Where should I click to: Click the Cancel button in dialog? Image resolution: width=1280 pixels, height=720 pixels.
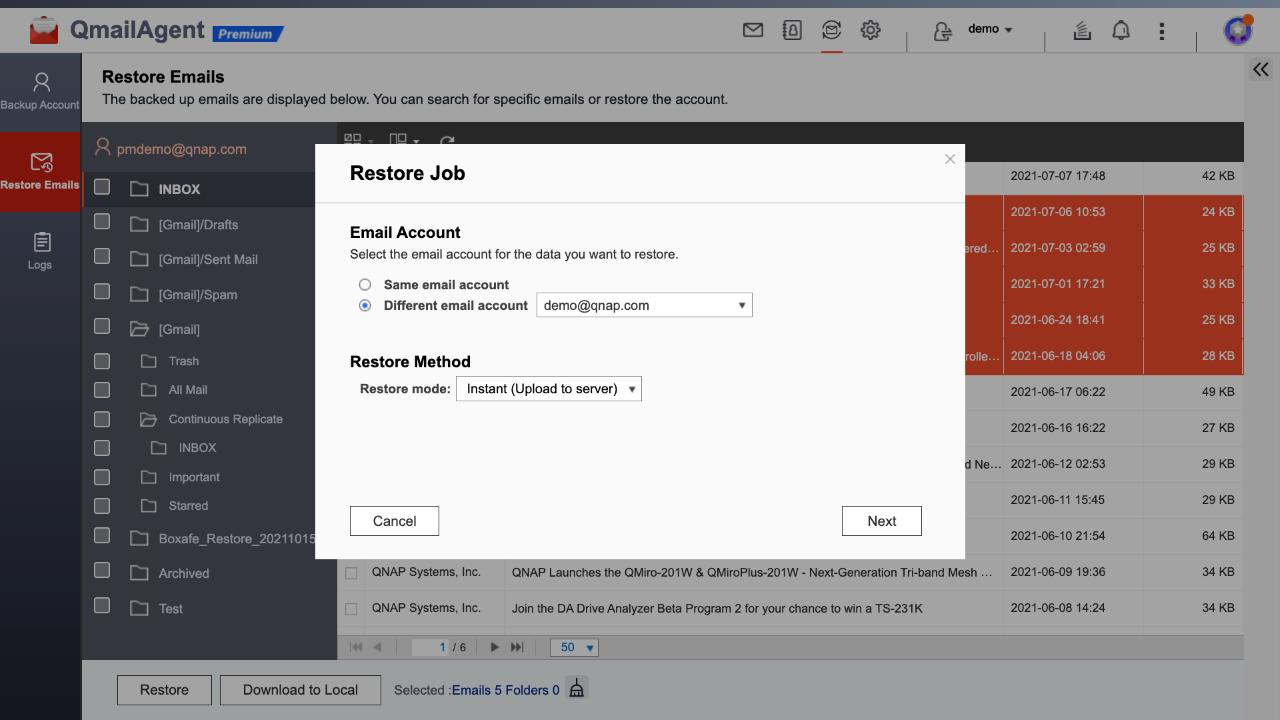tap(394, 521)
